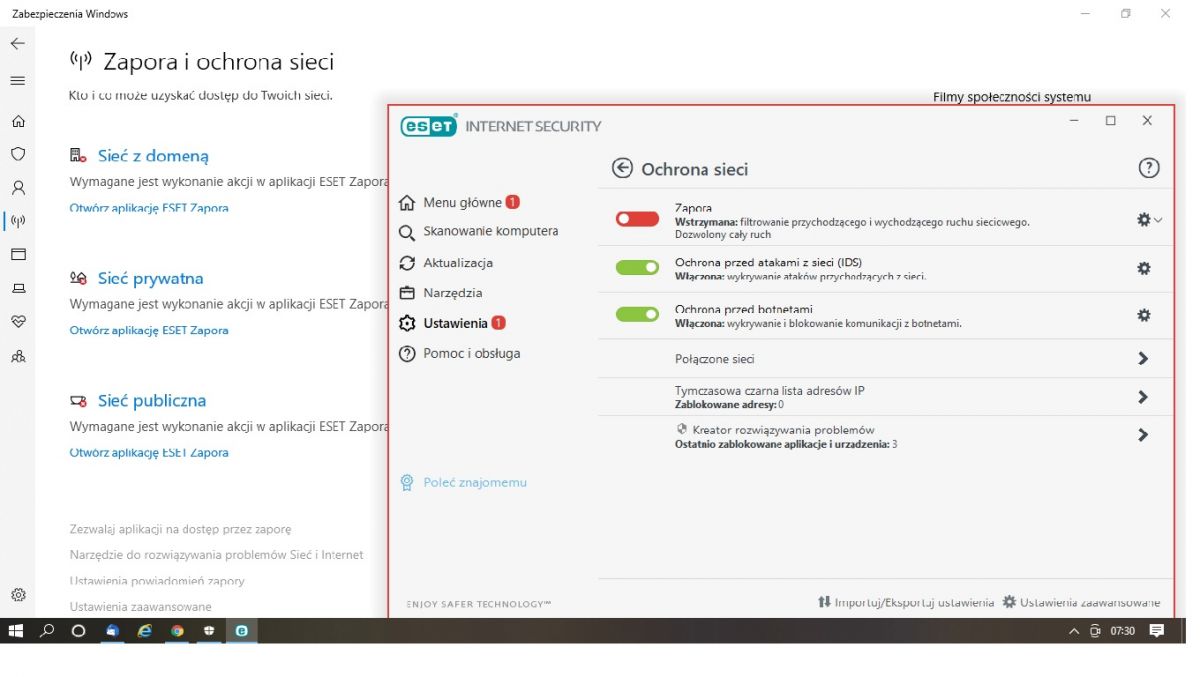Toggle Ochrona przed botnetami switch
1200x677 pixels.
[x=637, y=314]
